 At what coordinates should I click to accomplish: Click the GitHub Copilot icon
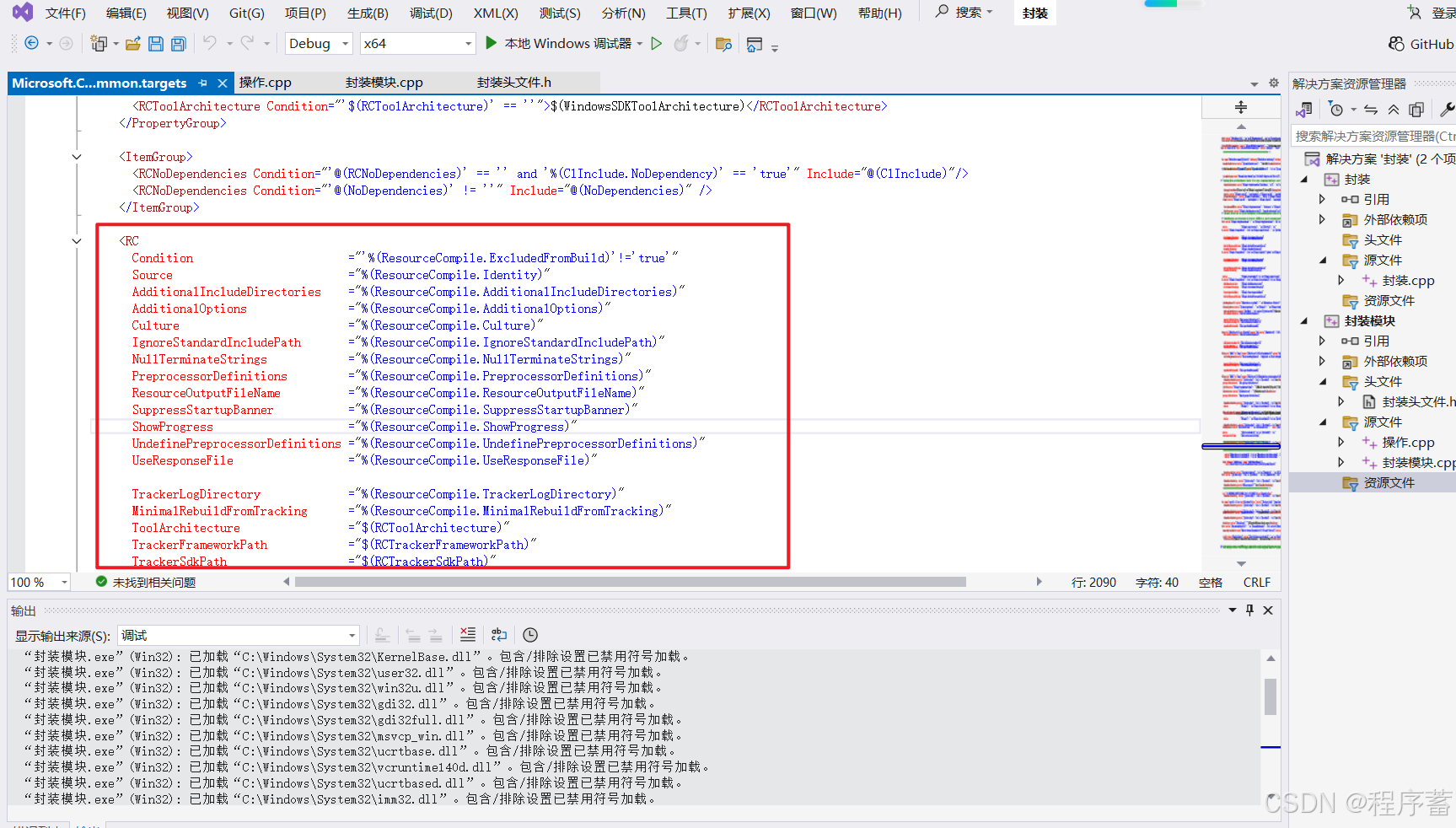pos(1397,44)
